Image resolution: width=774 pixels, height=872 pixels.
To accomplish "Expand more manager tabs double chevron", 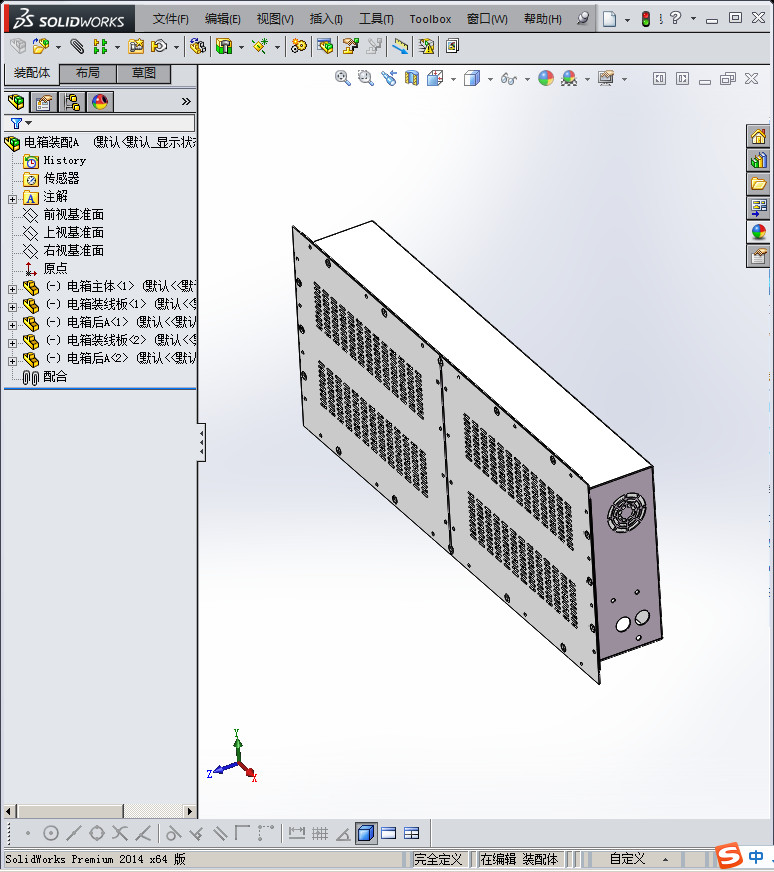I will 186,102.
